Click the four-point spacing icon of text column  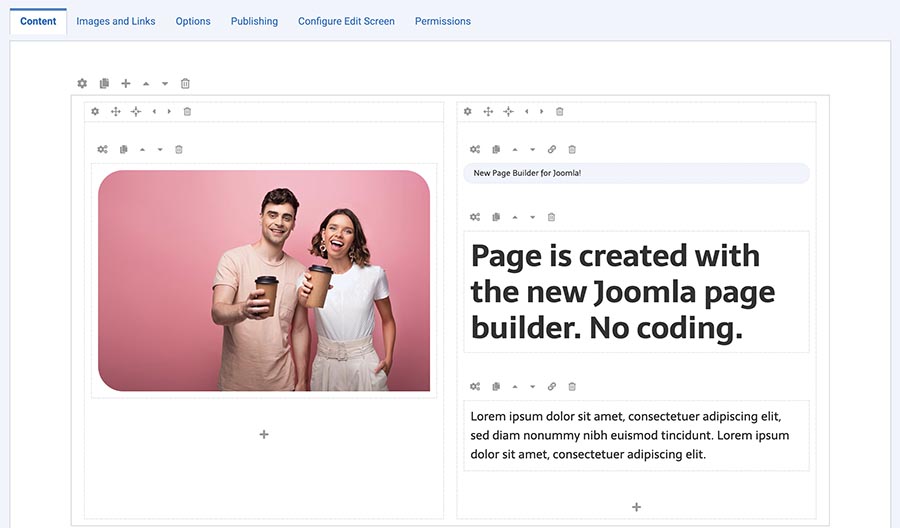click(x=508, y=111)
